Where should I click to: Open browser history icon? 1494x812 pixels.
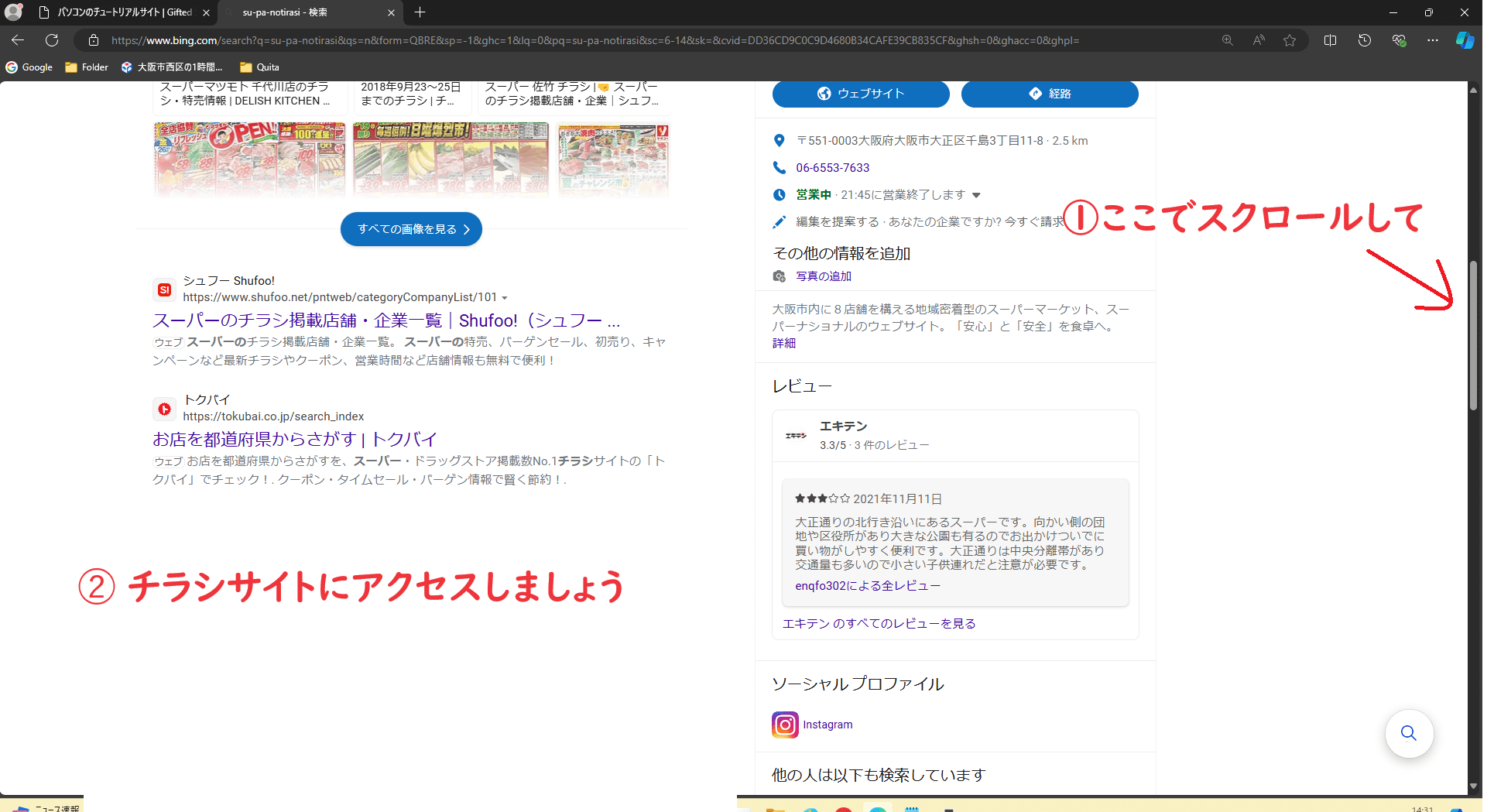1365,40
